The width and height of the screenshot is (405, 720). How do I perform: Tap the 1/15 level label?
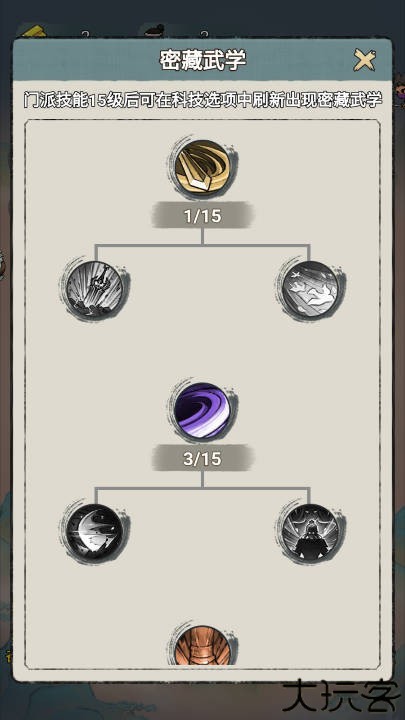point(202,215)
